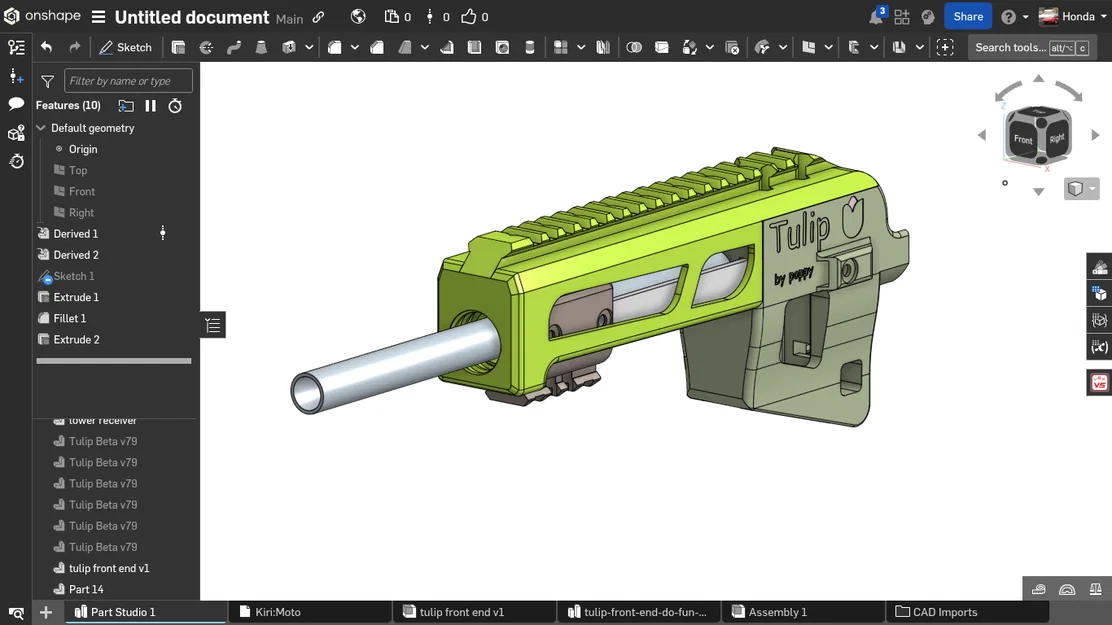
Task: Switch to the tulip front end v1 tab
Action: tap(474, 612)
